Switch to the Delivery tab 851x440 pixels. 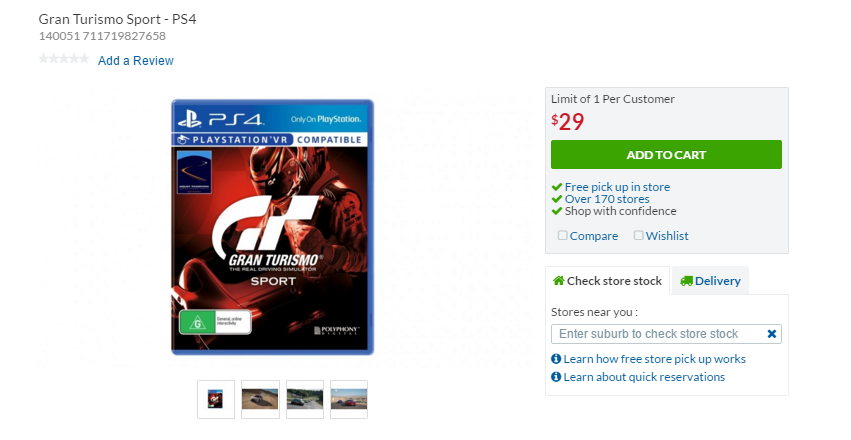click(710, 280)
